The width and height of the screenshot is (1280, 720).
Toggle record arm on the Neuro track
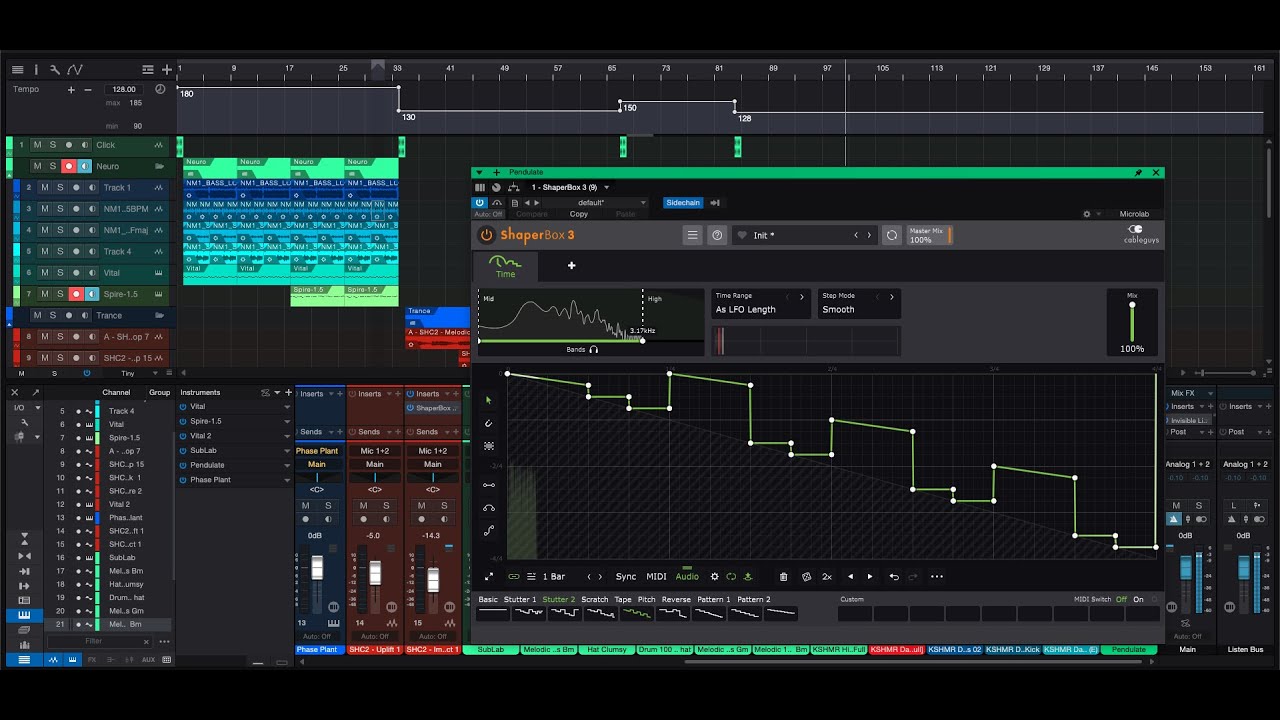tap(69, 166)
